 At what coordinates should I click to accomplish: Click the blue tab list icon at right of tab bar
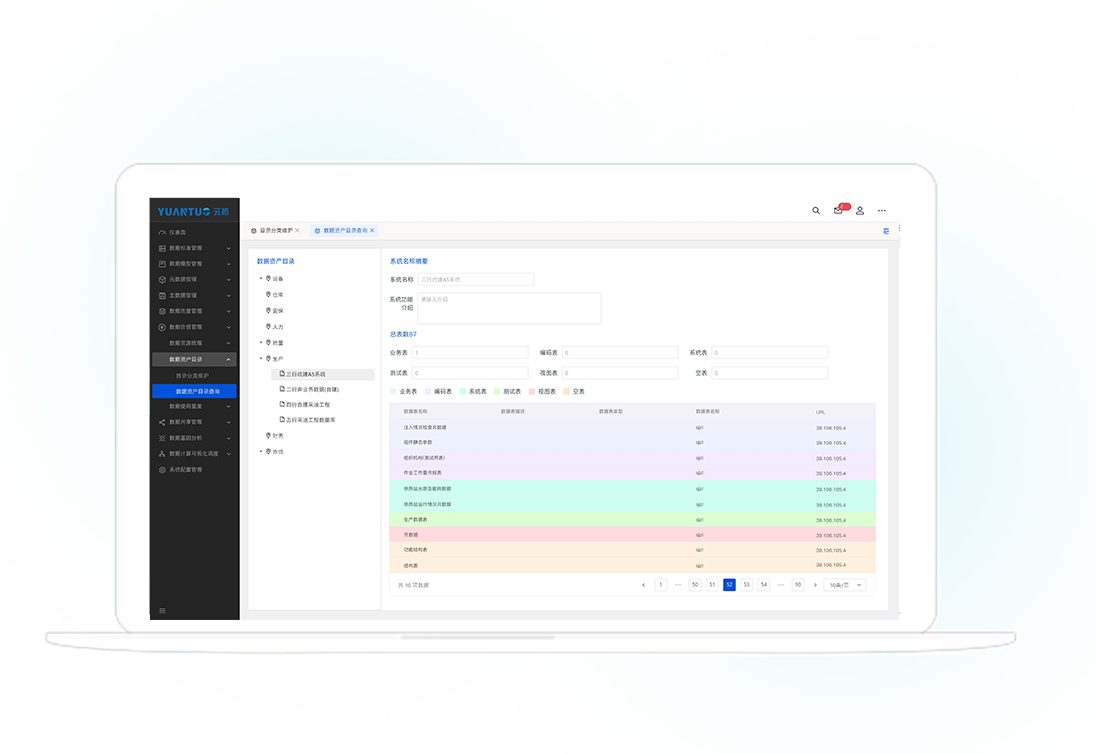[x=886, y=231]
